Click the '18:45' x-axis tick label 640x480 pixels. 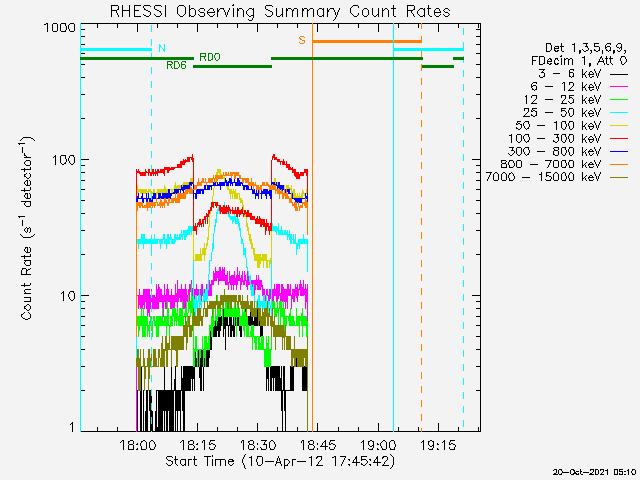pyautogui.click(x=318, y=445)
